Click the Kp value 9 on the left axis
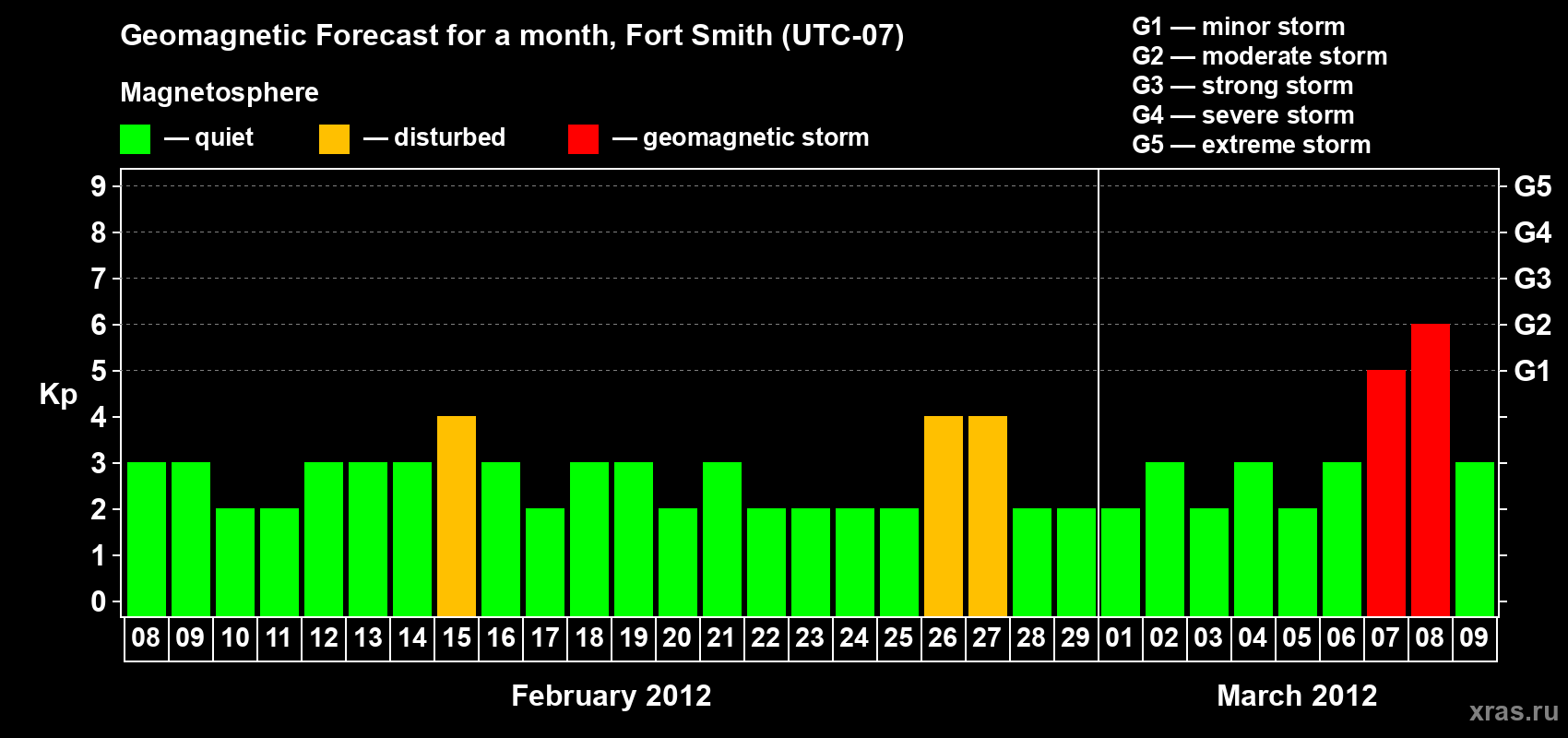Viewport: 1568px width, 738px height. pos(98,186)
